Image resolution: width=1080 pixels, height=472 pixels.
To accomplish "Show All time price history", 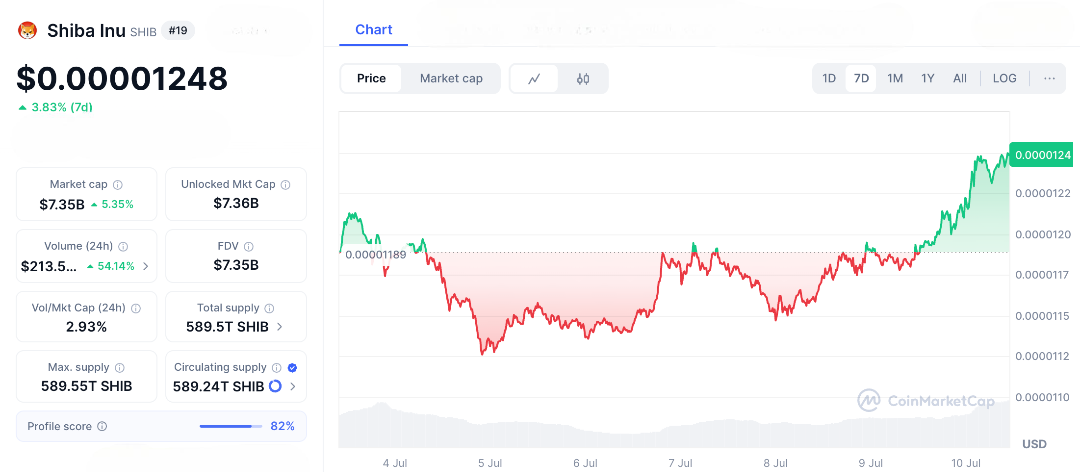I will [x=960, y=79].
